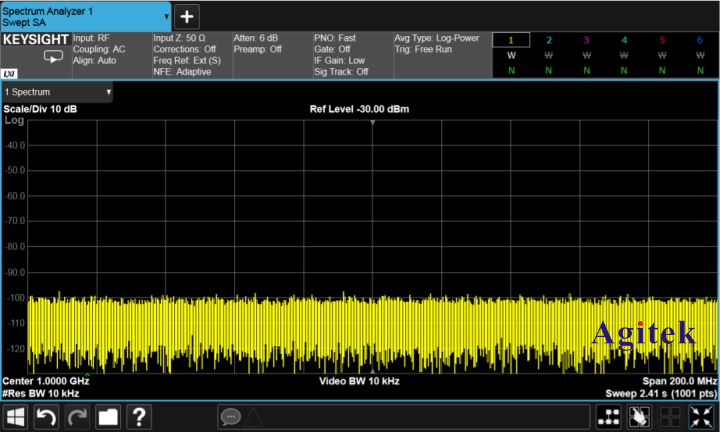Viewport: 720px width, 432px height.
Task: Toggle full screen with the arrows icon
Action: (x=702, y=416)
